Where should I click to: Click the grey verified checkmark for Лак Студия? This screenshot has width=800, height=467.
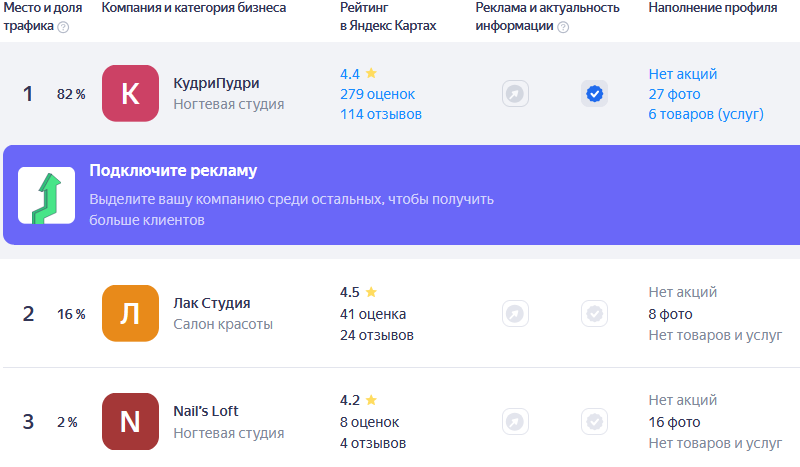tap(594, 313)
